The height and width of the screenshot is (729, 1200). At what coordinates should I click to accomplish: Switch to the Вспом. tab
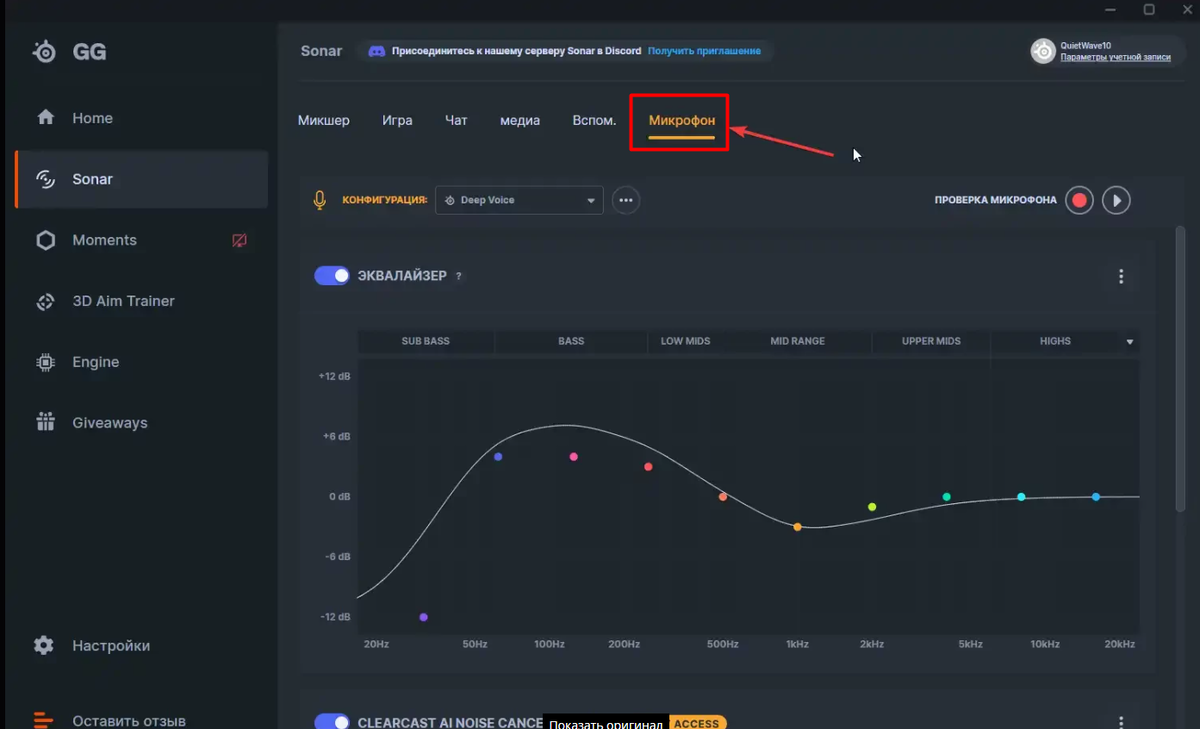594,120
